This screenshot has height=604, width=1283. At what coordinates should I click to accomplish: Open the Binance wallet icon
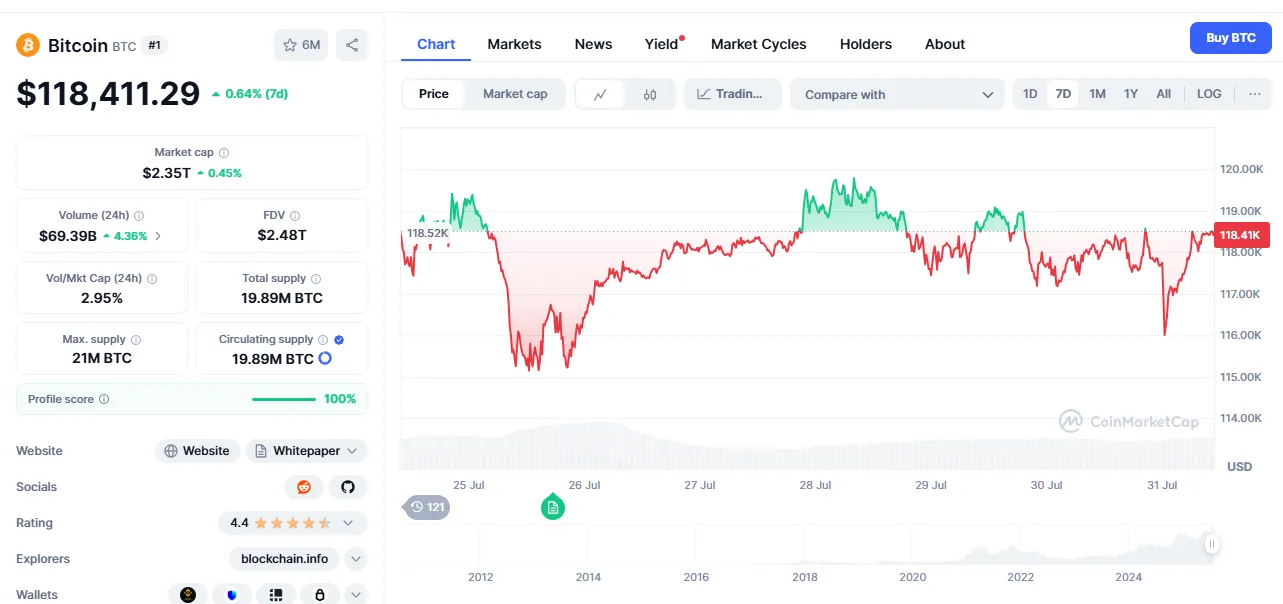pyautogui.click(x=187, y=595)
